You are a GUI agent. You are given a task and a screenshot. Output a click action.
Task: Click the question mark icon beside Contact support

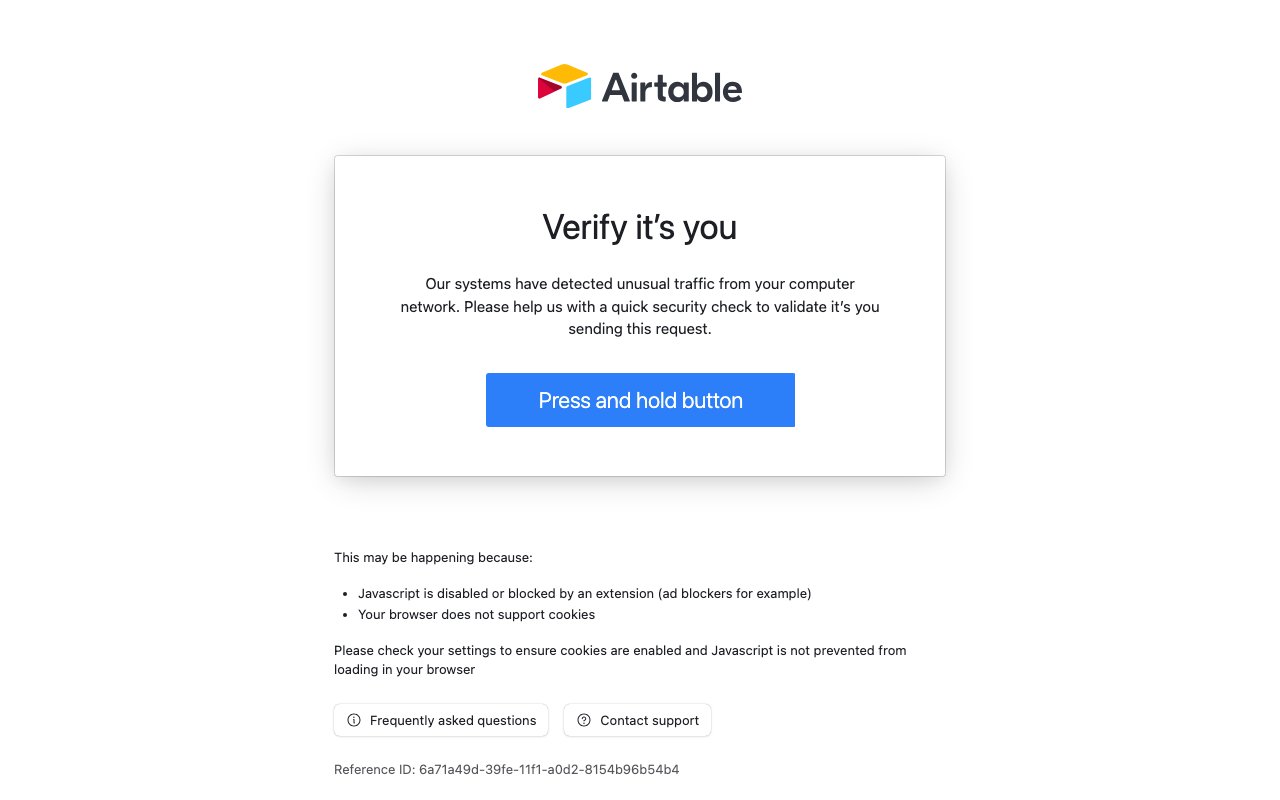[584, 720]
